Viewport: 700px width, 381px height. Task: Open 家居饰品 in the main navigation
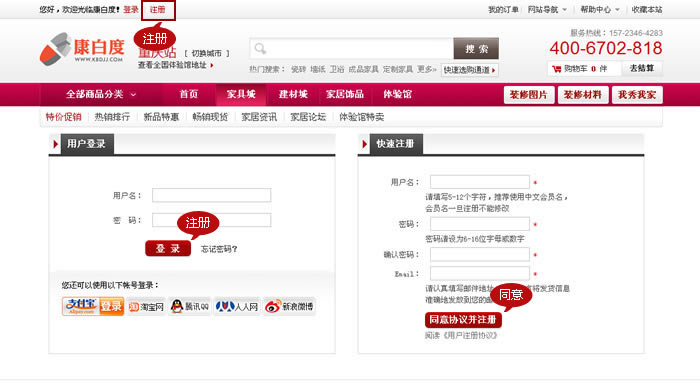tap(345, 94)
